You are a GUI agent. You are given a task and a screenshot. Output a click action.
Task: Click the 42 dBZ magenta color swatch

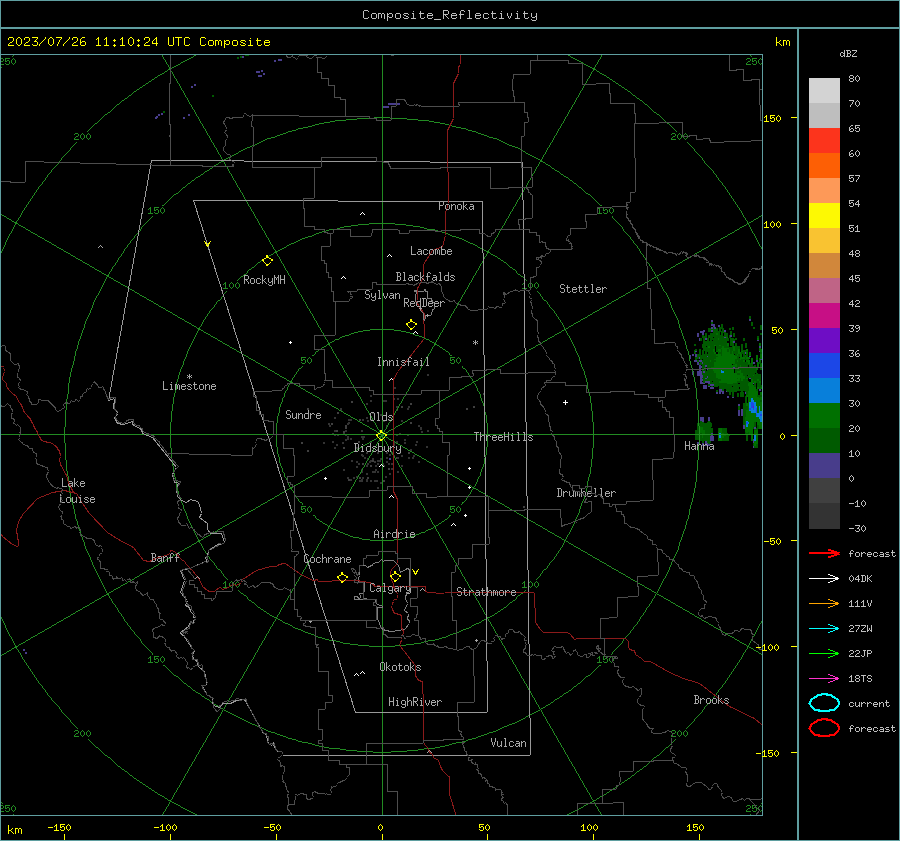pyautogui.click(x=824, y=316)
